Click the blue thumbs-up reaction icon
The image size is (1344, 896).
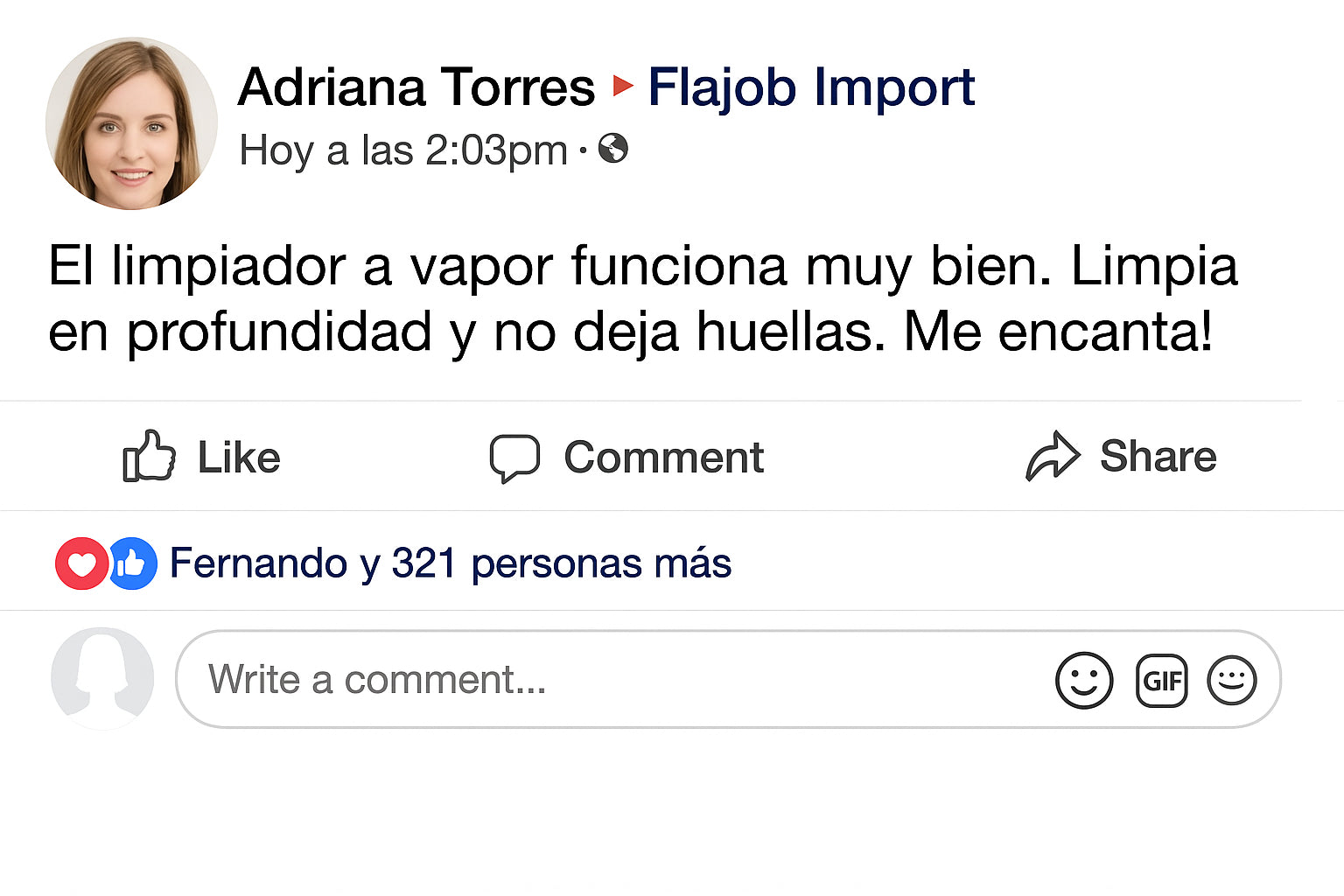click(132, 563)
